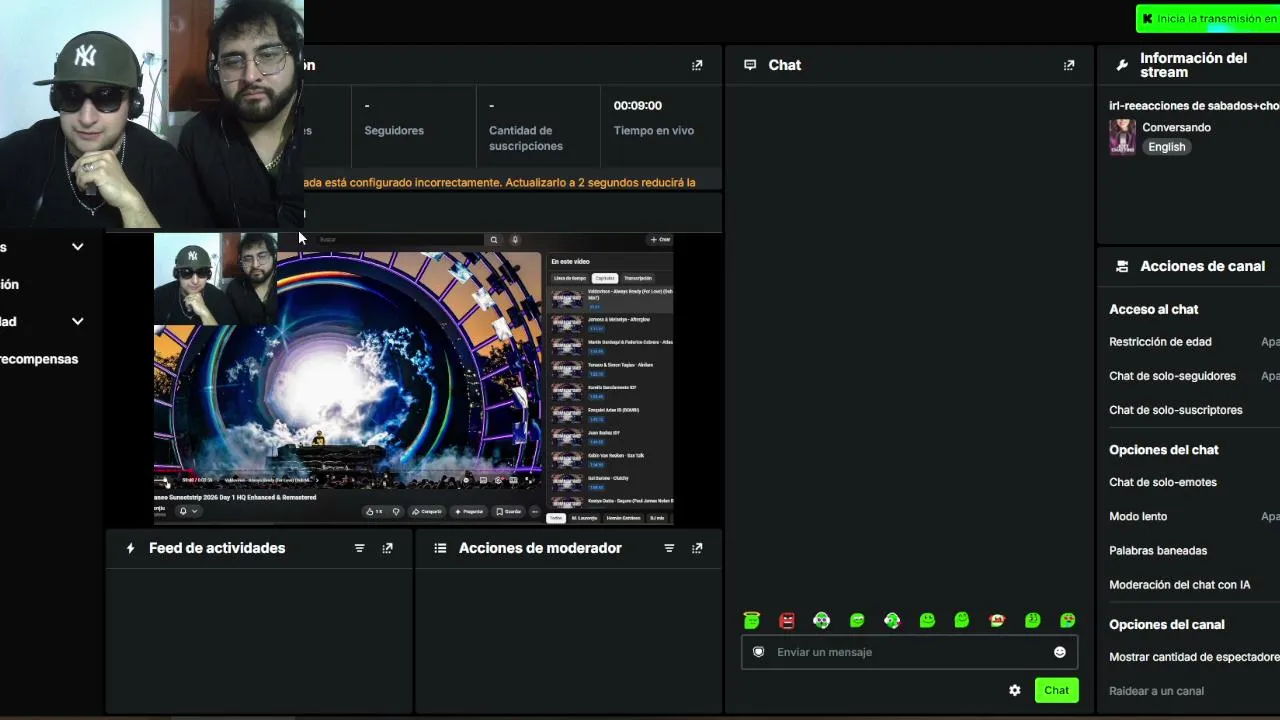
Task: Open the notification bell dropdown in preview
Action: click(x=188, y=511)
